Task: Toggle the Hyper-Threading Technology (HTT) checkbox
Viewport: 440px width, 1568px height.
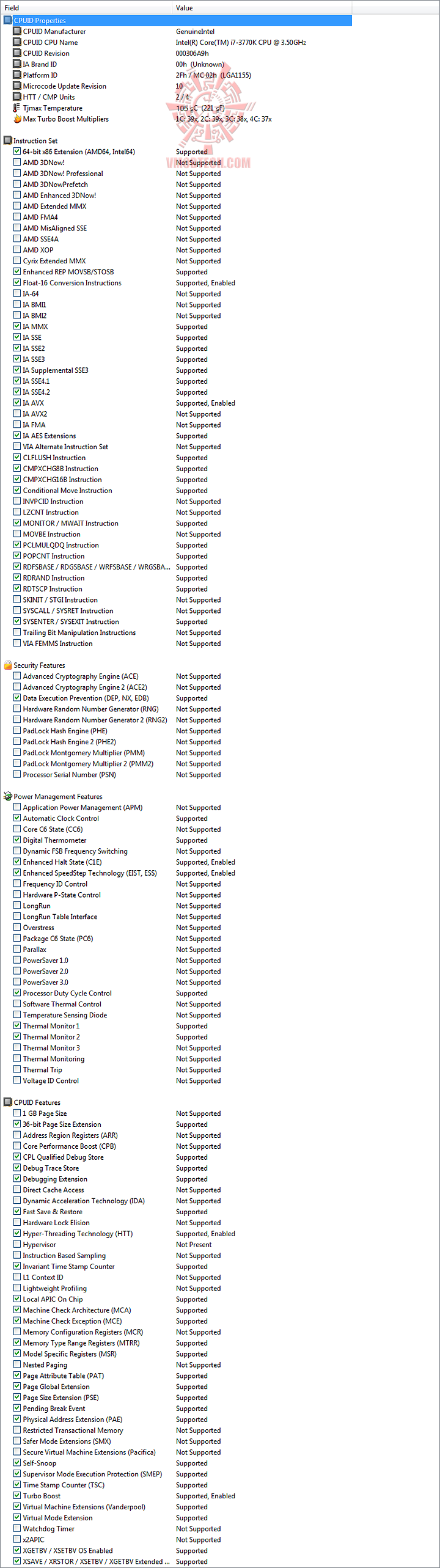Action: click(x=17, y=1234)
